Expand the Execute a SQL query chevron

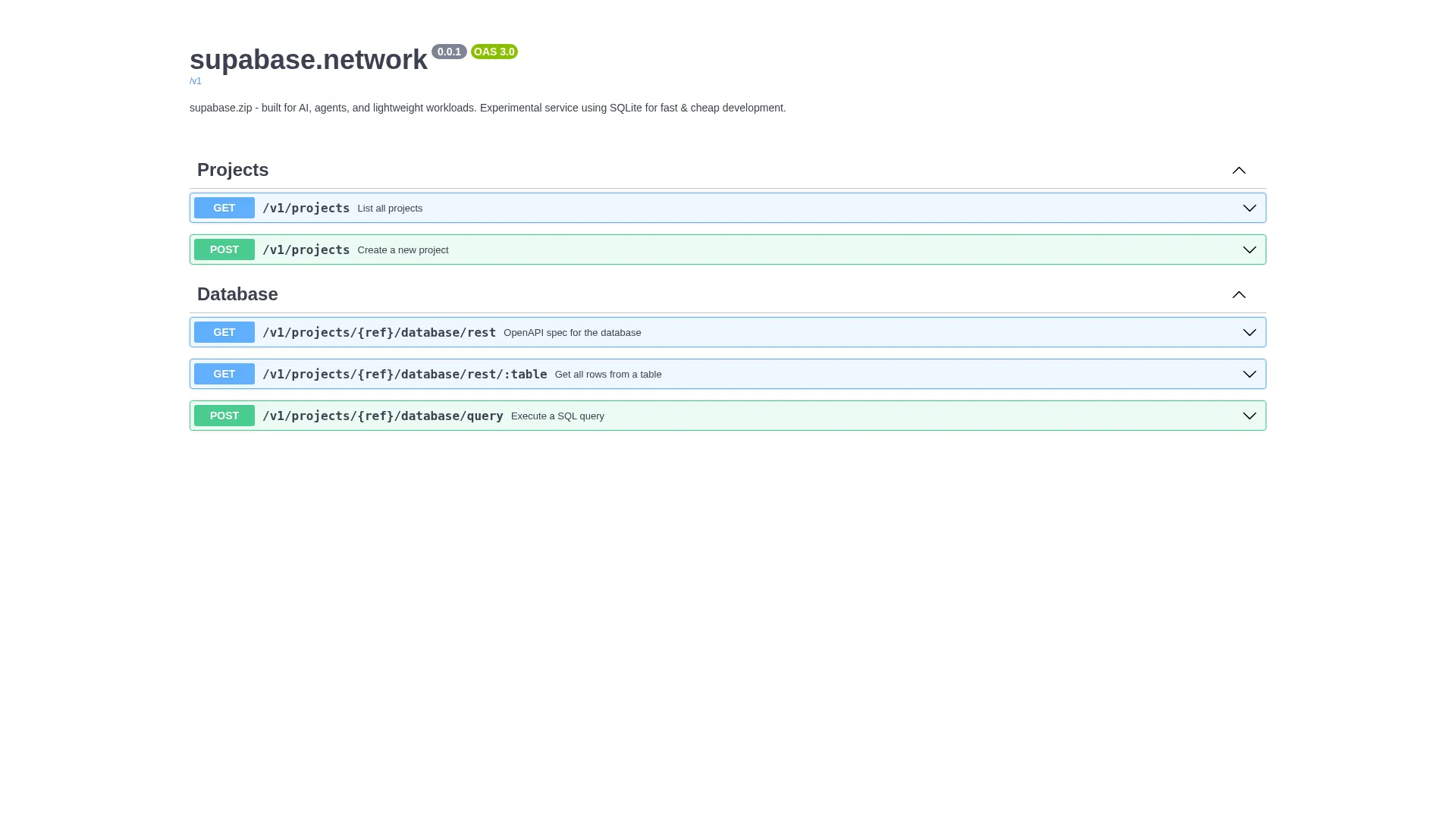[1249, 416]
